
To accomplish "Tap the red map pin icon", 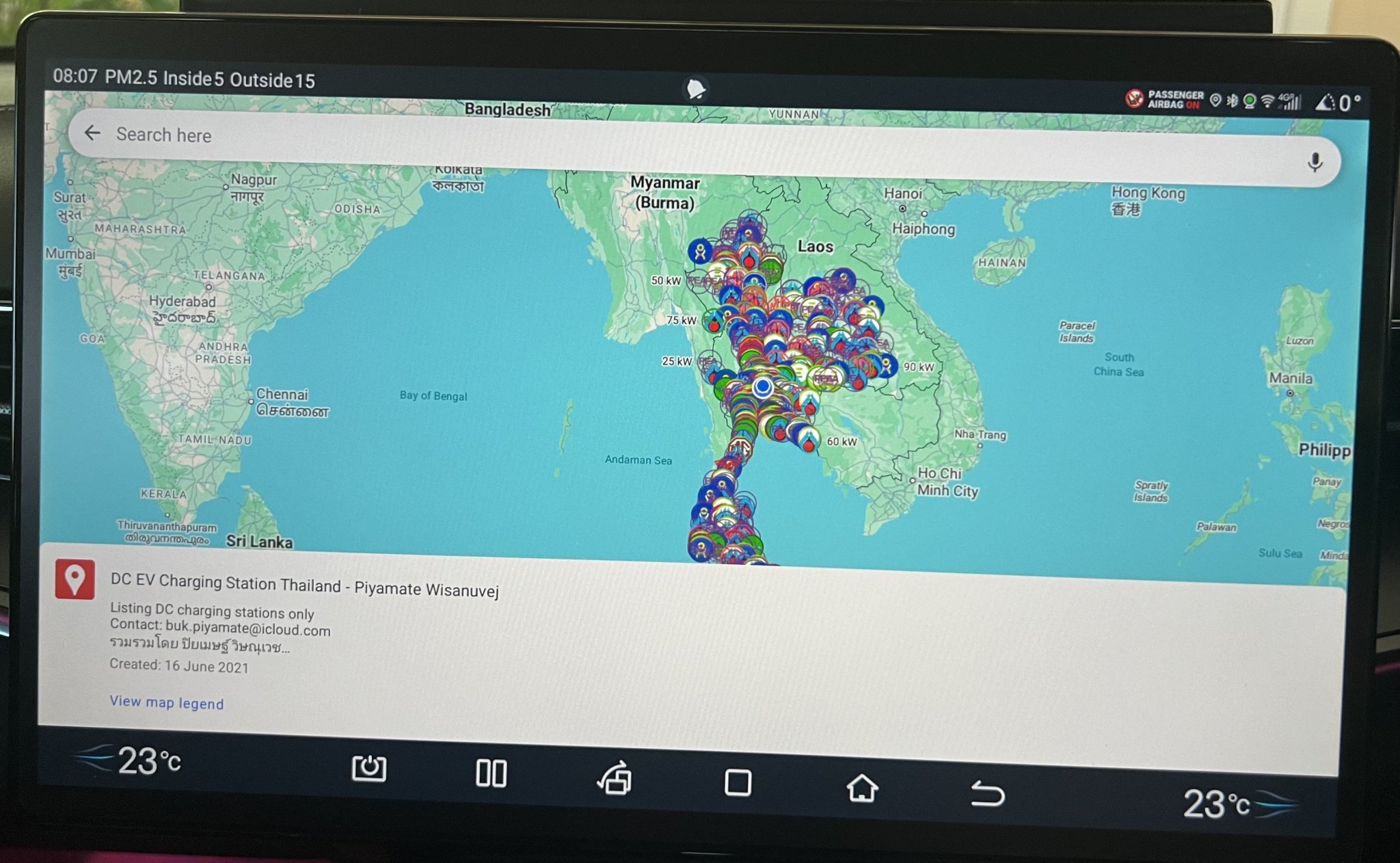I will pos(75,580).
